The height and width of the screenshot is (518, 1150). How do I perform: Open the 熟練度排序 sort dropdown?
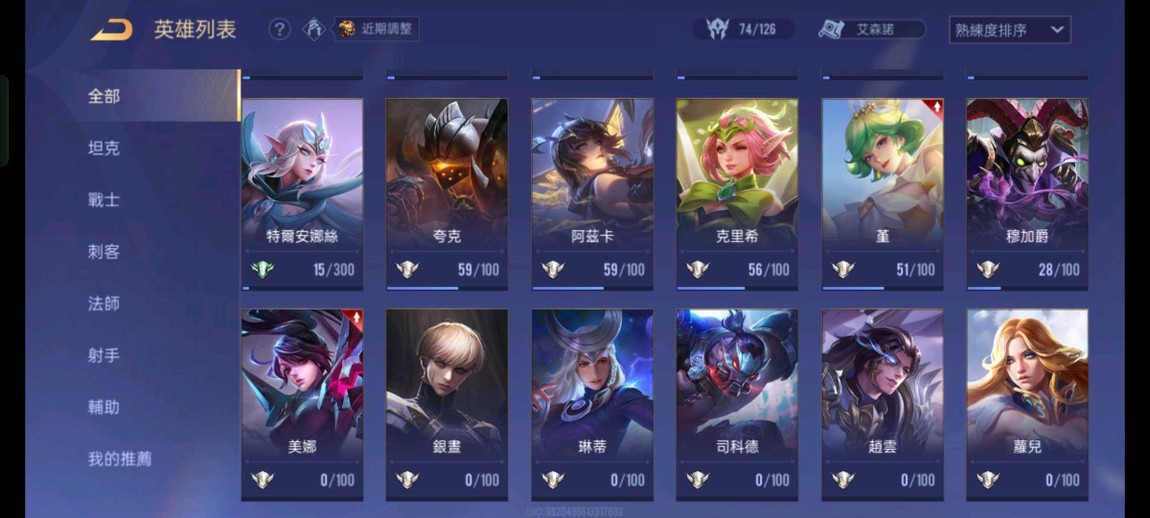(x=1009, y=30)
